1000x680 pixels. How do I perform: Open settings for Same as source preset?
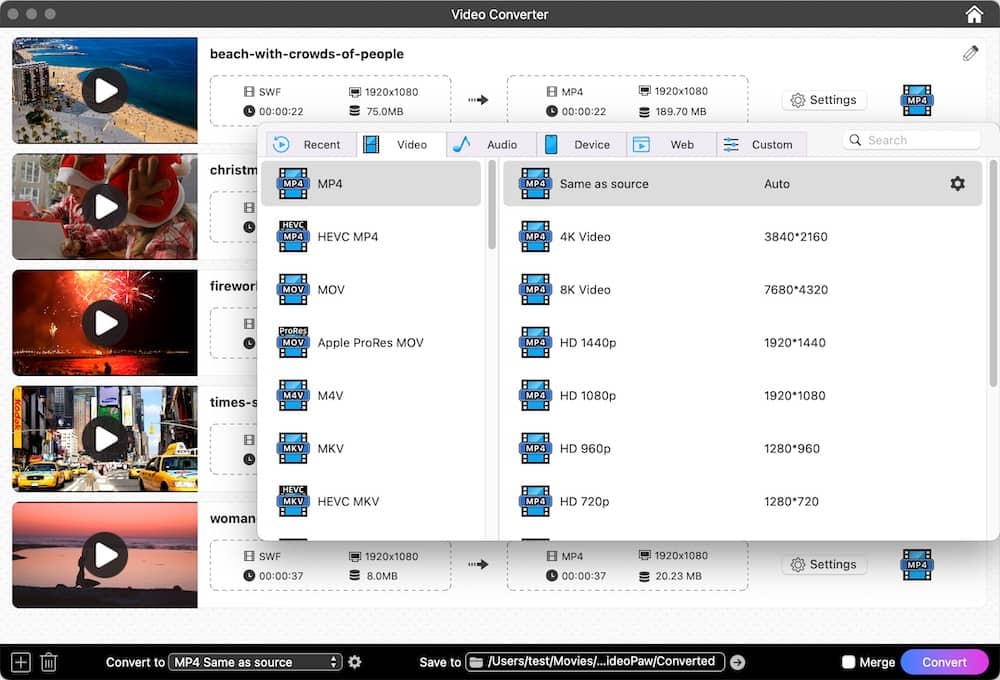coord(957,184)
